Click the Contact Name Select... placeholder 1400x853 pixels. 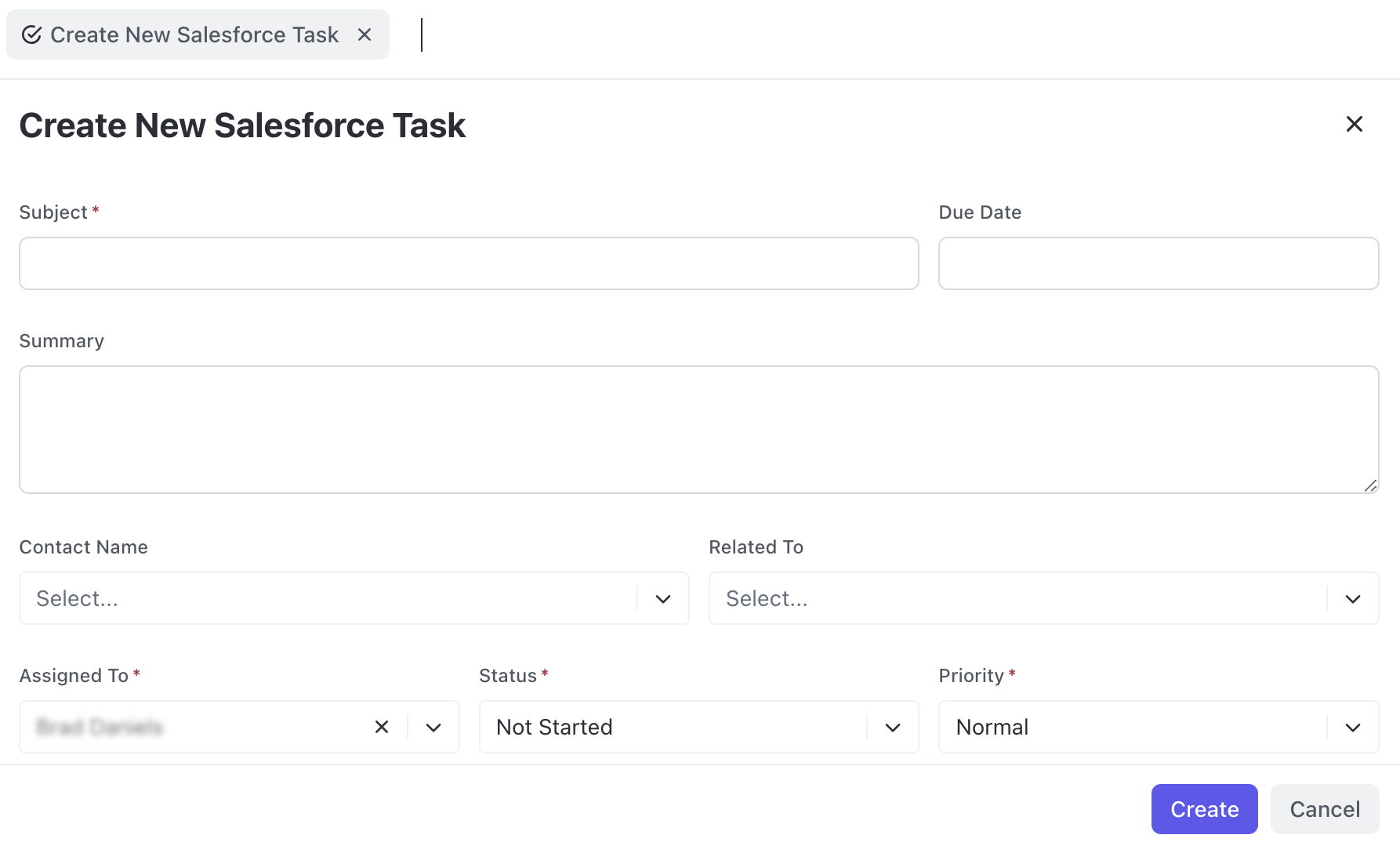click(x=78, y=599)
